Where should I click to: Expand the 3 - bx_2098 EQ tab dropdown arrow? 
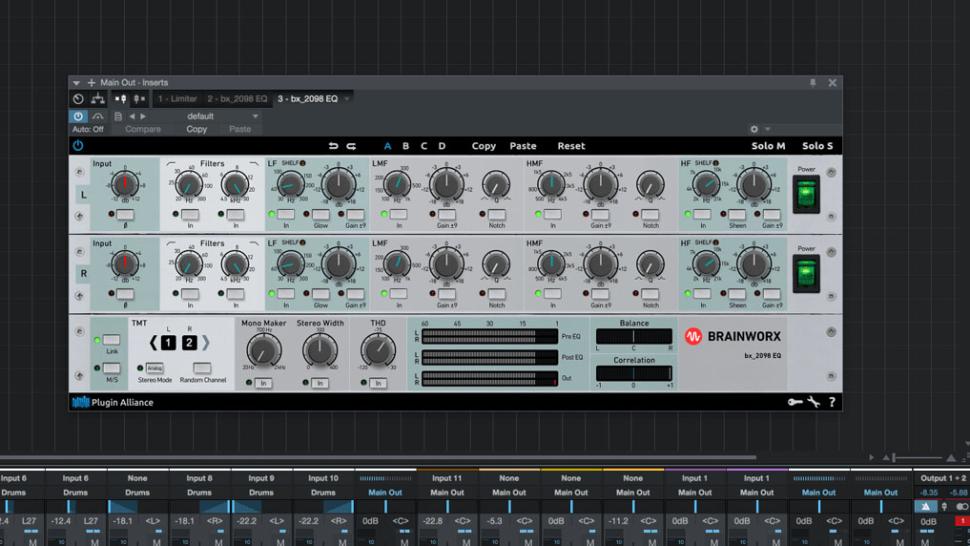click(x=347, y=99)
